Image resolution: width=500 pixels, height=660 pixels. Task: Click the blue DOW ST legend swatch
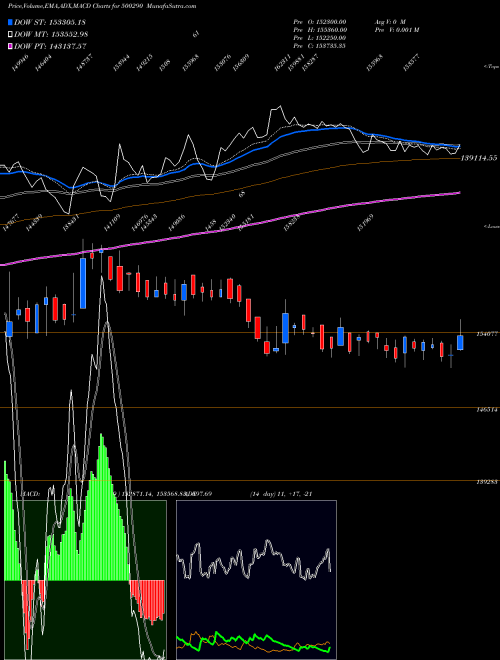point(10,22)
